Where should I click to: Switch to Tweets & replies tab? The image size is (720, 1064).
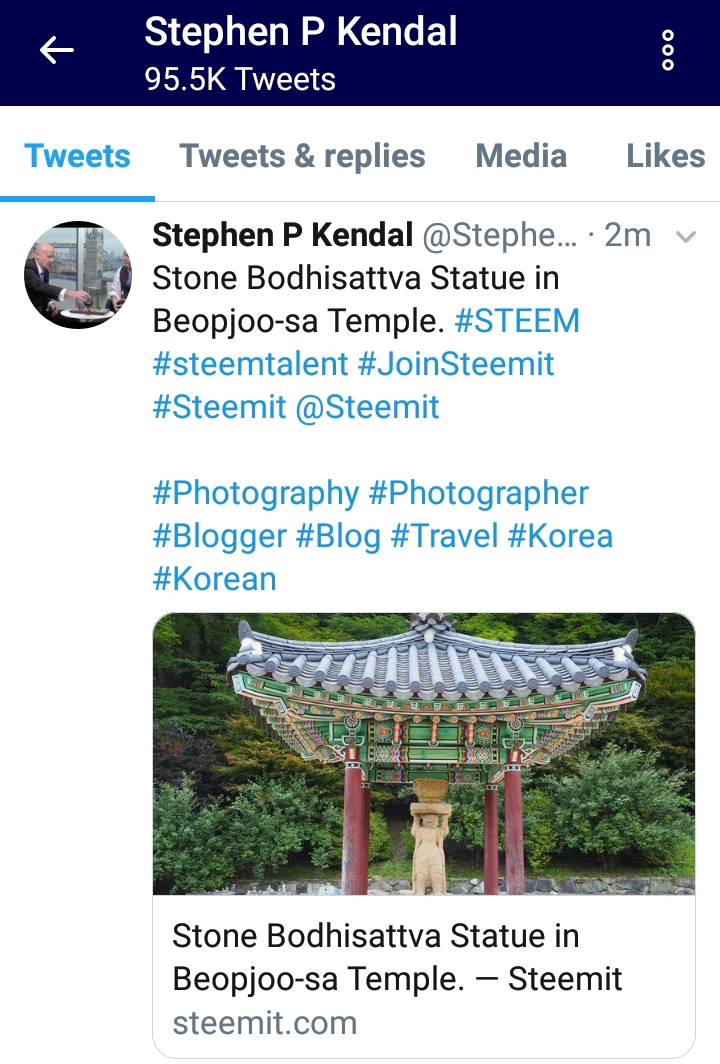point(302,156)
